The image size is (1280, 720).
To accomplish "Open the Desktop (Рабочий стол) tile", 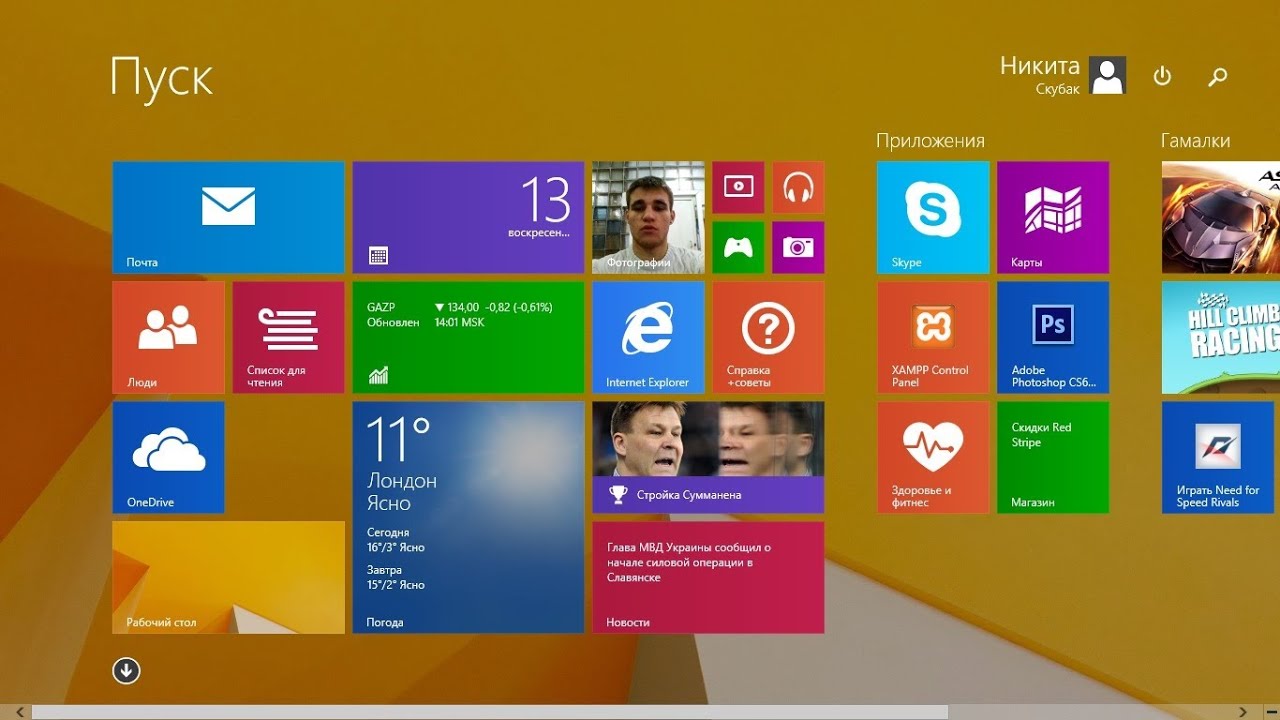I will pos(228,577).
